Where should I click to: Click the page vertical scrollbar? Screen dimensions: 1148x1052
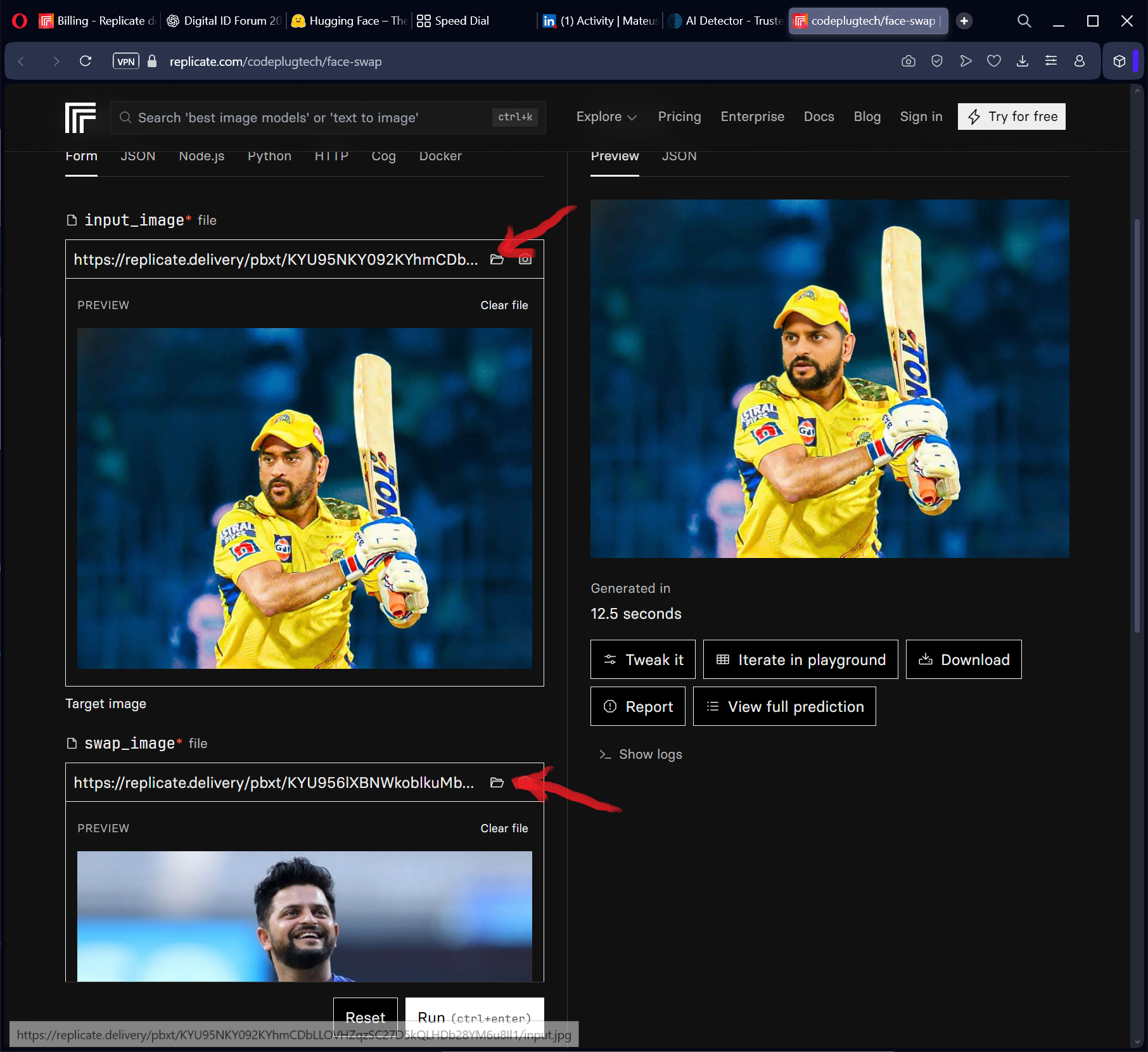coord(1137,424)
